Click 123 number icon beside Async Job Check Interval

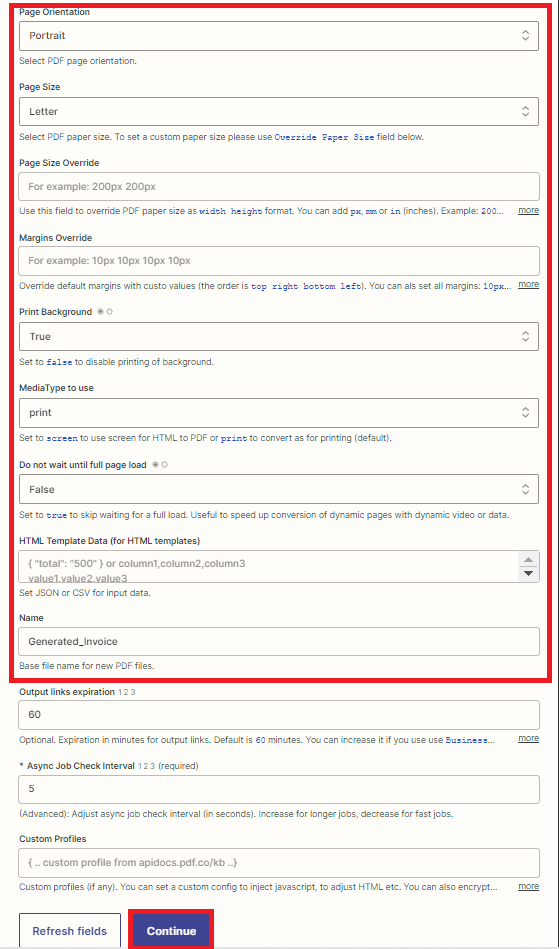click(146, 766)
